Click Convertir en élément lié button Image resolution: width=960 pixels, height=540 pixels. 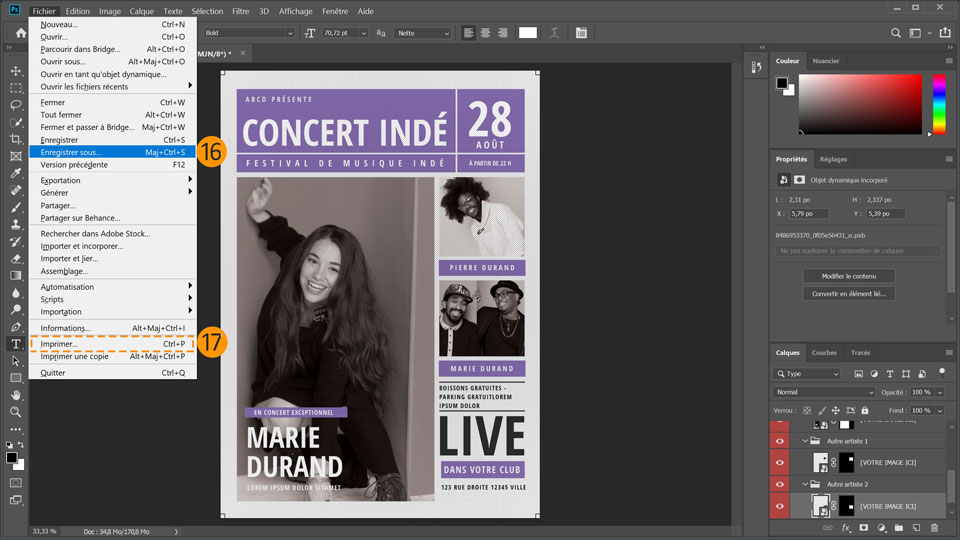click(x=848, y=294)
